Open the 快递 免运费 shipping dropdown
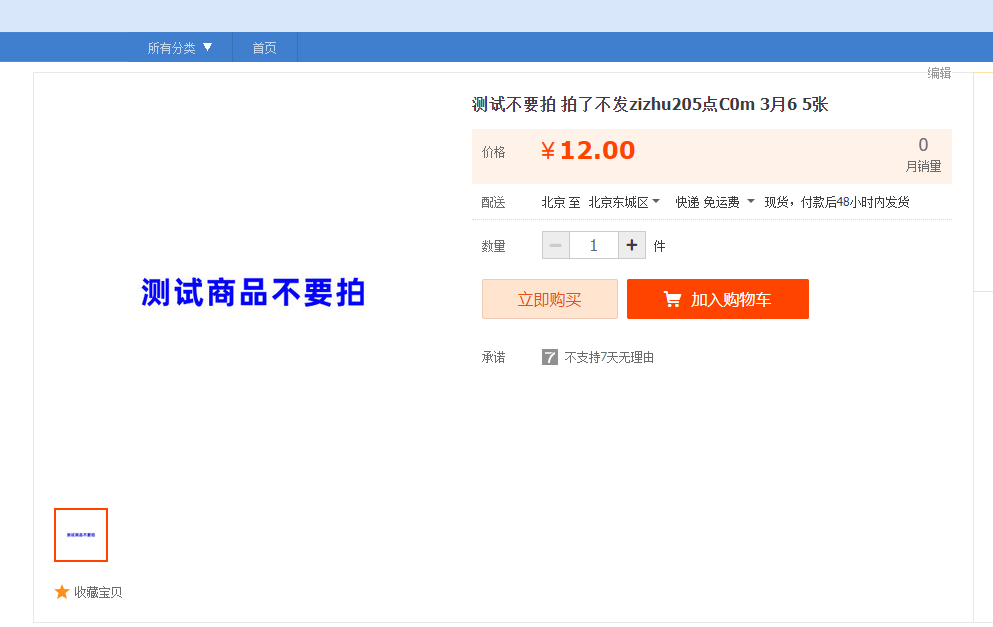The width and height of the screenshot is (993, 627). 714,202
